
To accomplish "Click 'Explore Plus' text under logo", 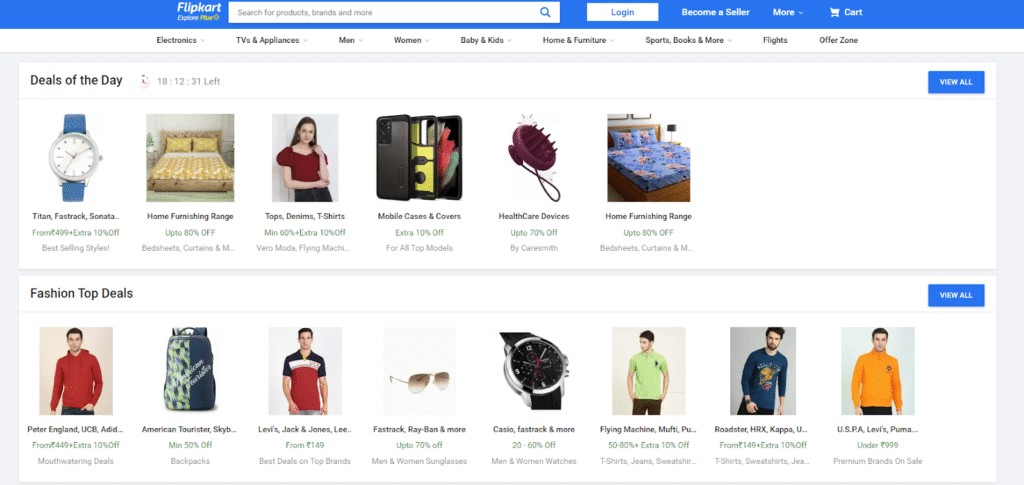I will (x=199, y=18).
